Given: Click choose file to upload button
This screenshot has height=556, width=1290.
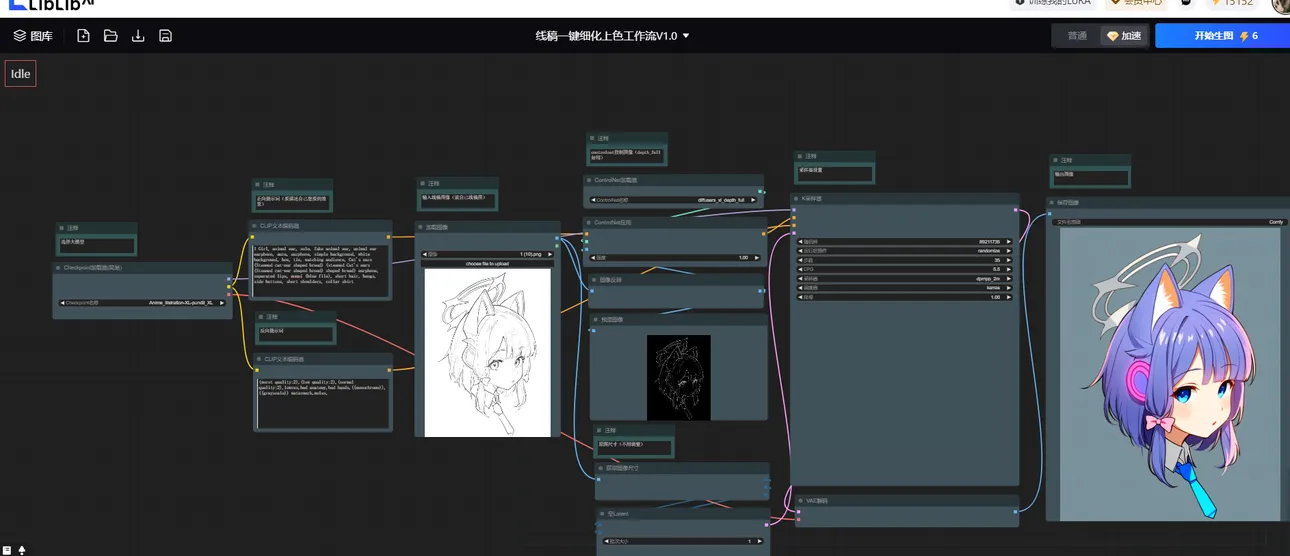Looking at the screenshot, I should (487, 263).
